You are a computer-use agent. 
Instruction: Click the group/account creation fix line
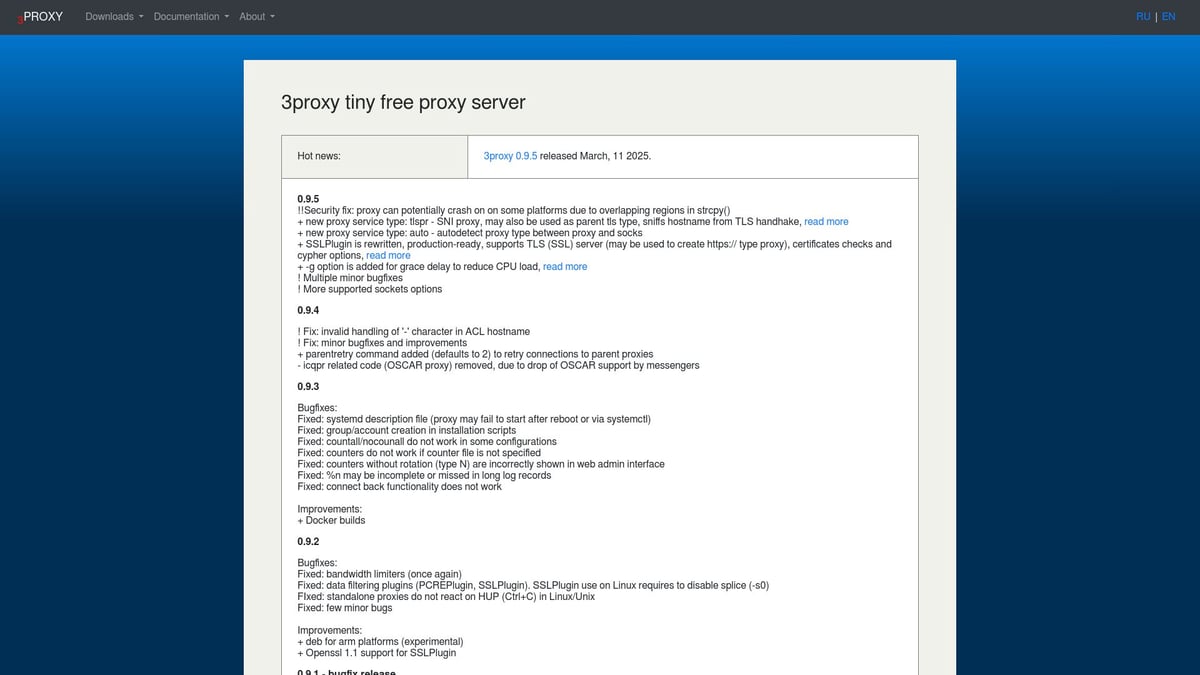click(x=407, y=431)
